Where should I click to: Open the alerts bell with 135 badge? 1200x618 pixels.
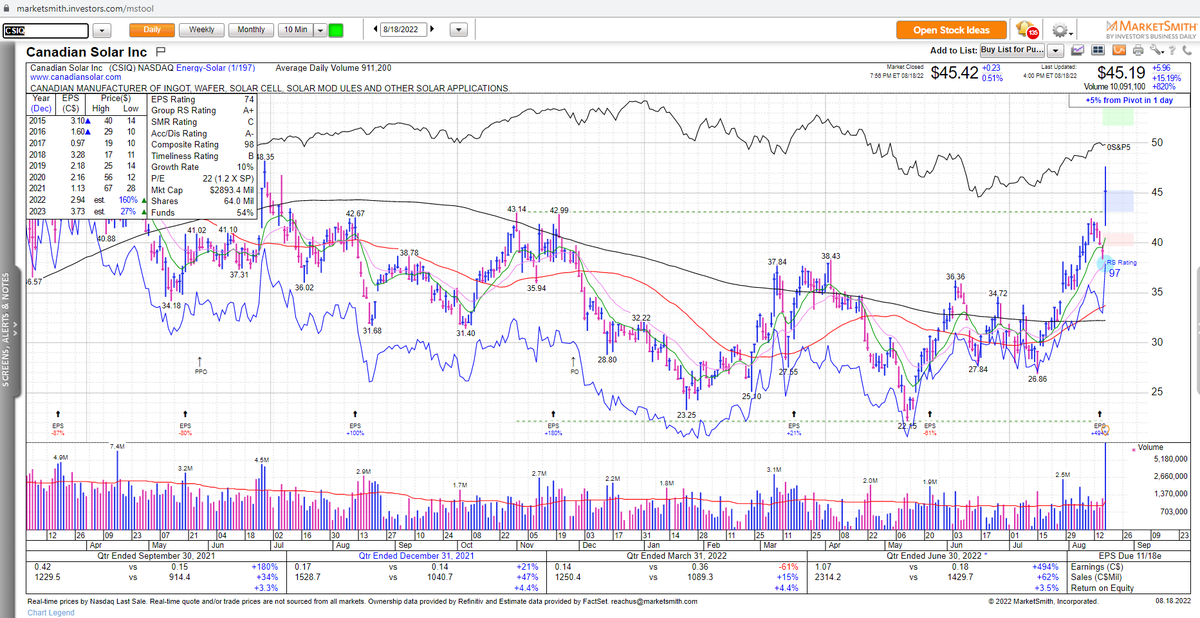click(x=1026, y=30)
